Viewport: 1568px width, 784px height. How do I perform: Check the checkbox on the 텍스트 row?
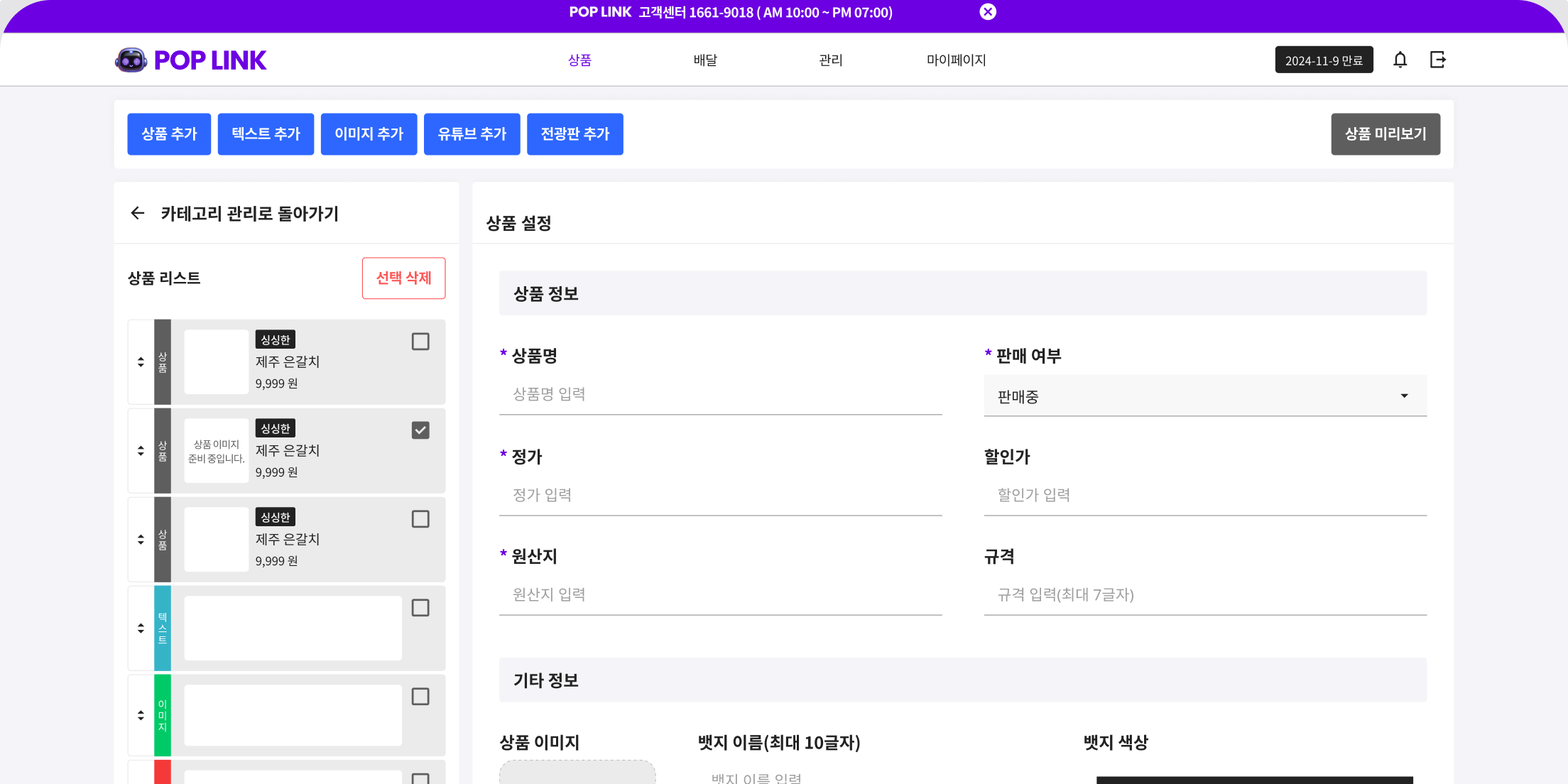[420, 608]
